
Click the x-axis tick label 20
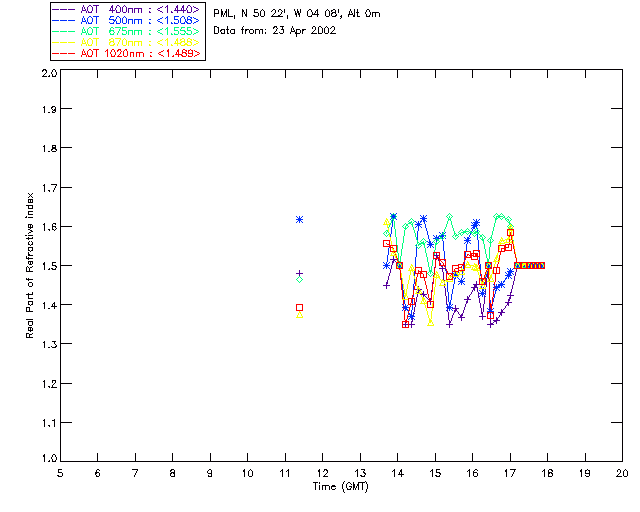[622, 473]
